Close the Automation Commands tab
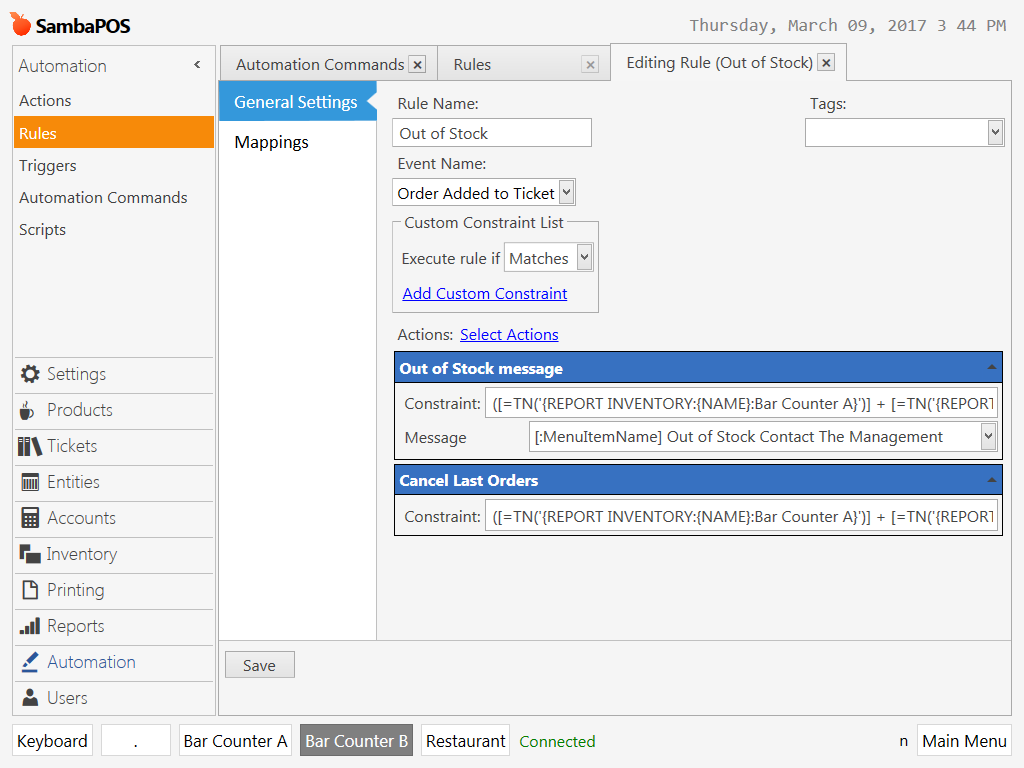Image resolution: width=1024 pixels, height=768 pixels. click(x=417, y=65)
